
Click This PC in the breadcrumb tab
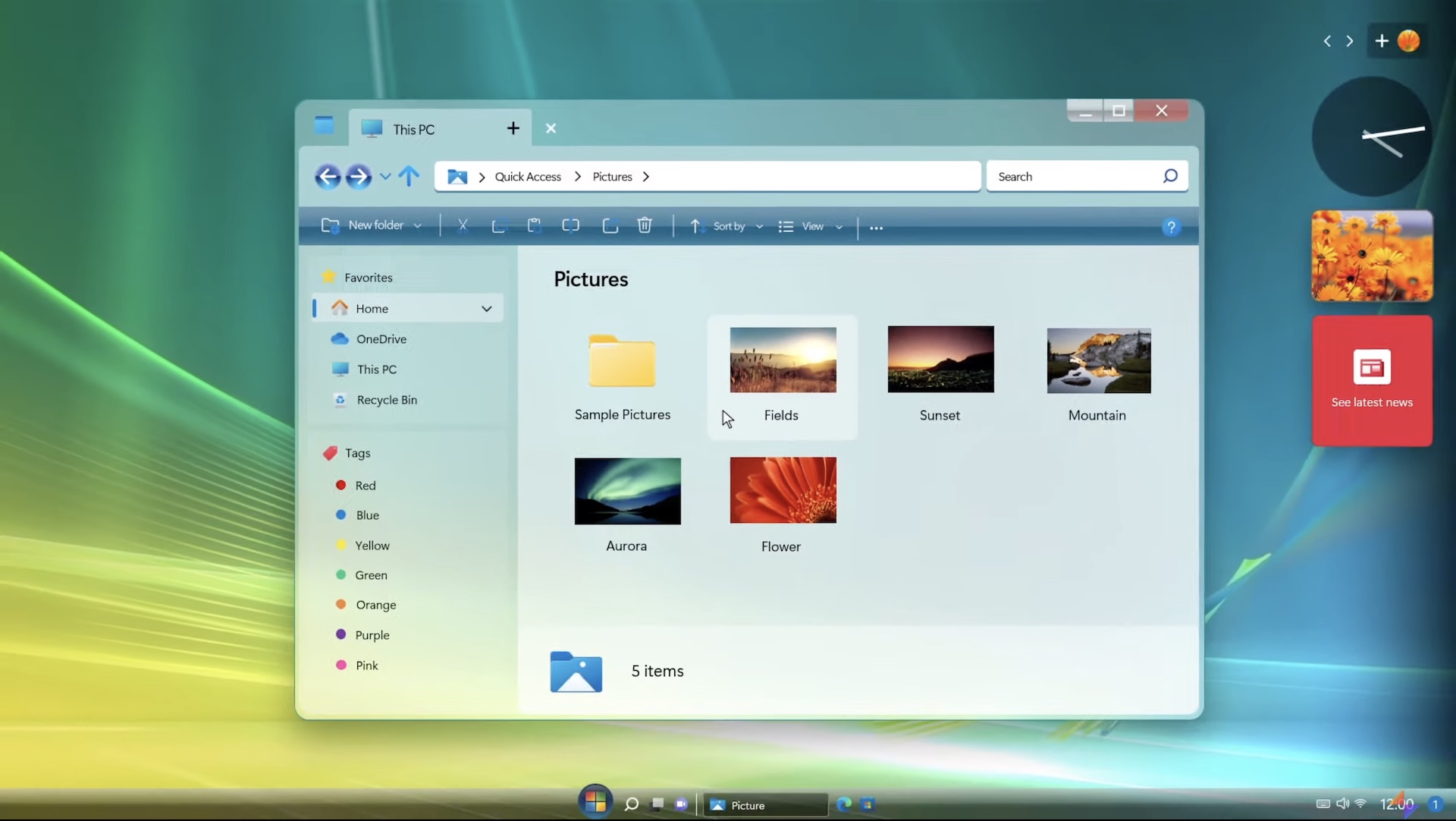414,128
